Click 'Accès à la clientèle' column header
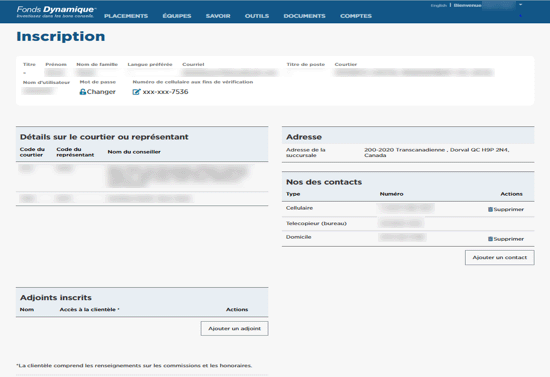Screen dimensions: 550x377 [89, 309]
